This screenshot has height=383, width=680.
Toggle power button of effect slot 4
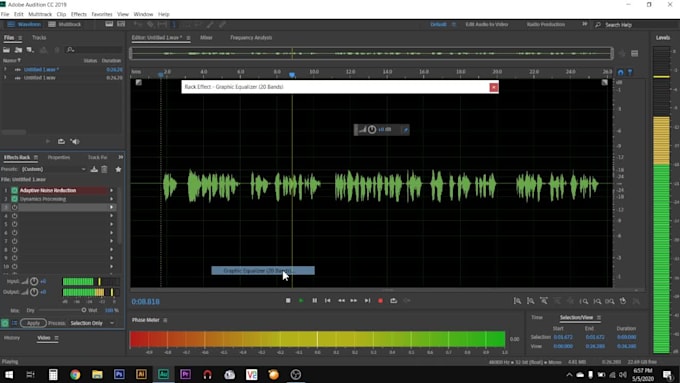coord(14,216)
